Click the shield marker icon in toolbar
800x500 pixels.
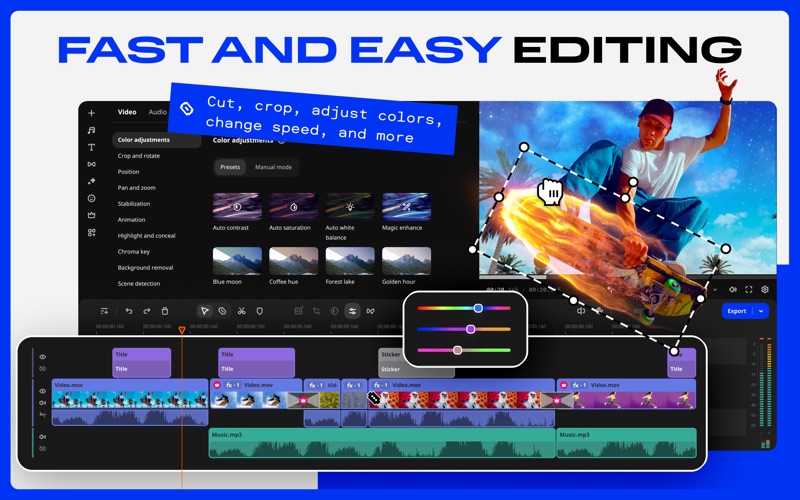pyautogui.click(x=259, y=311)
